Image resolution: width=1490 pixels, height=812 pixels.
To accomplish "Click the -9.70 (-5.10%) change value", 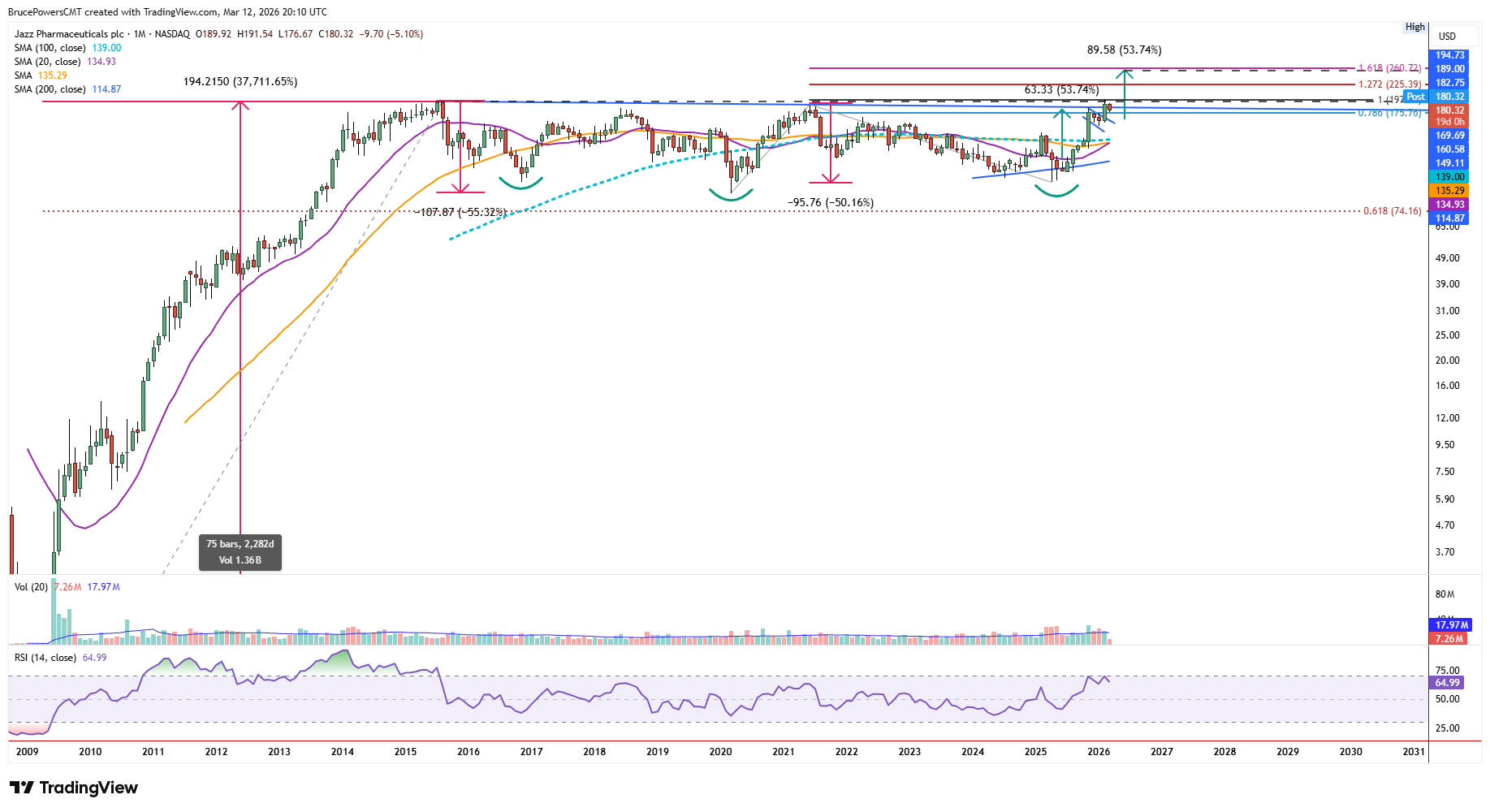I will point(391,34).
